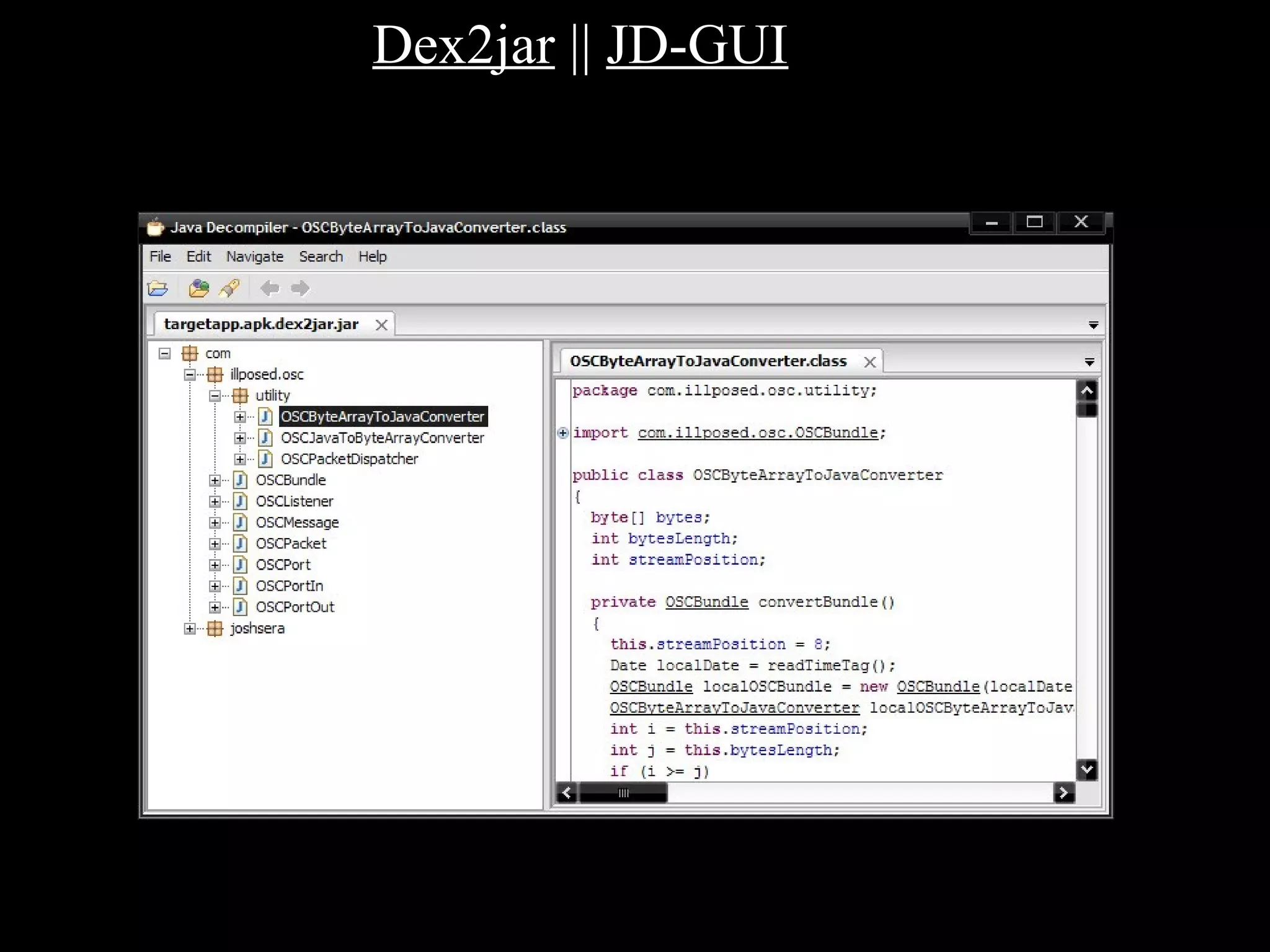Open file with the folder toolbar icon
Image resolution: width=1270 pixels, height=952 pixels.
pos(158,288)
